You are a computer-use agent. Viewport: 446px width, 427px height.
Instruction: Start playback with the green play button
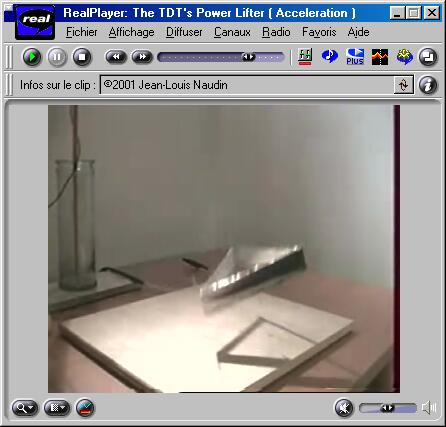[32, 57]
